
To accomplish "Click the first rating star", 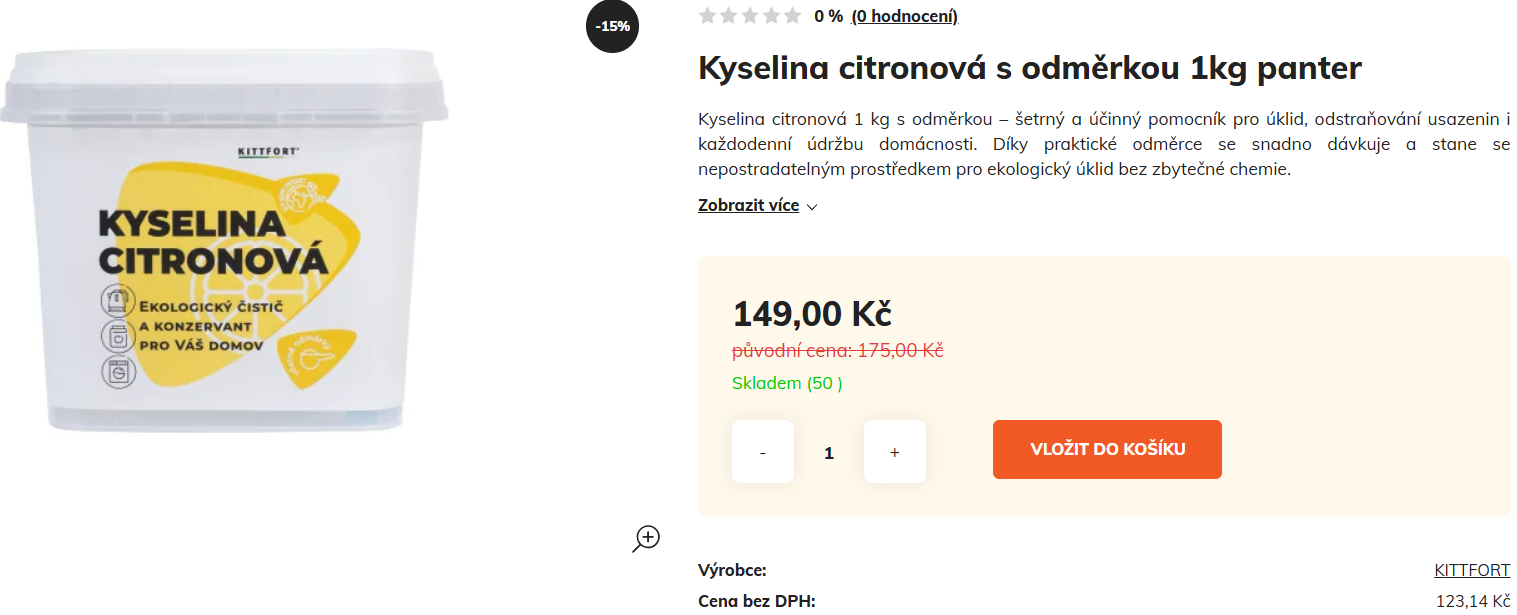I will (x=708, y=16).
